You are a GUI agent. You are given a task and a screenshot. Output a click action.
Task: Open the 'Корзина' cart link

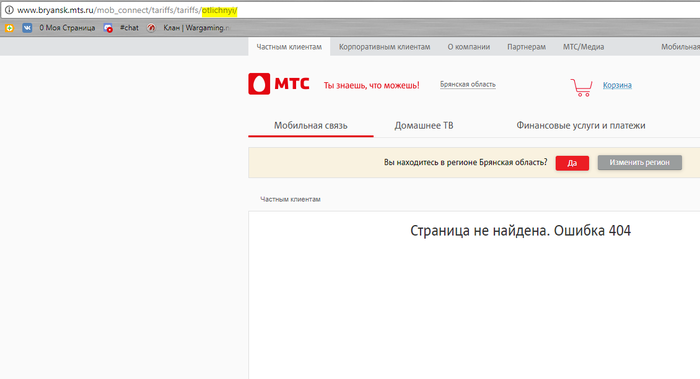[617, 85]
